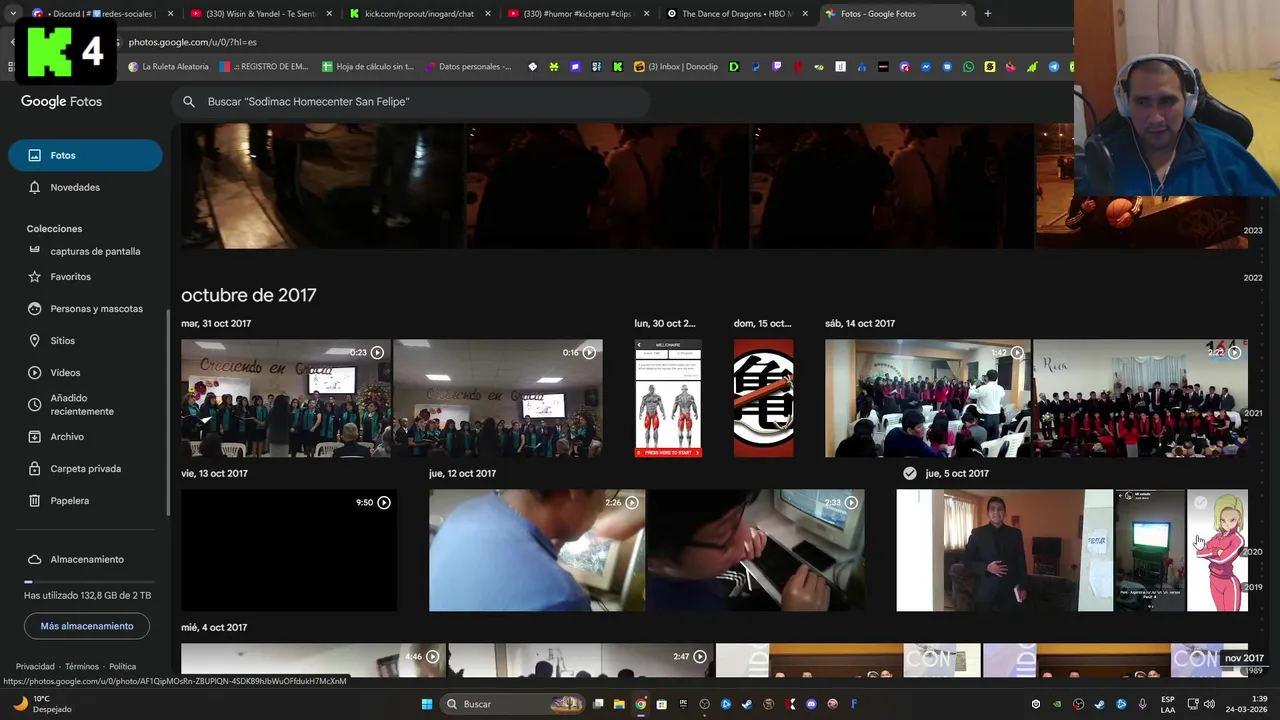1280x720 pixels.
Task: Select all photos from jue, 5 oct 2017
Action: [x=910, y=473]
